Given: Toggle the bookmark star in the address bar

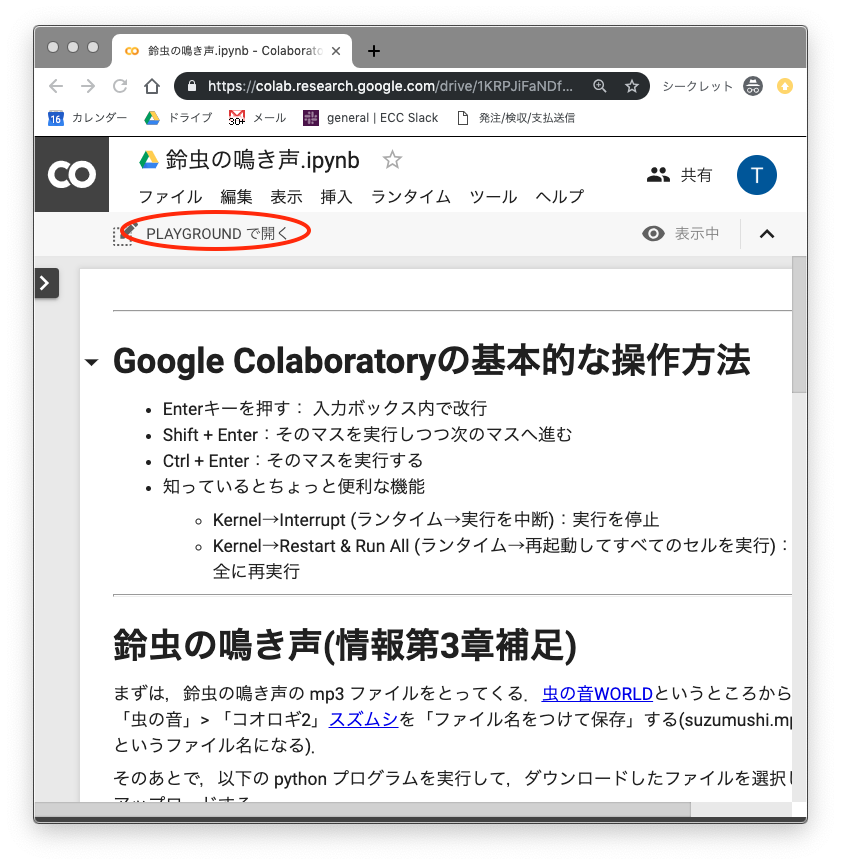Looking at the screenshot, I should pos(632,86).
